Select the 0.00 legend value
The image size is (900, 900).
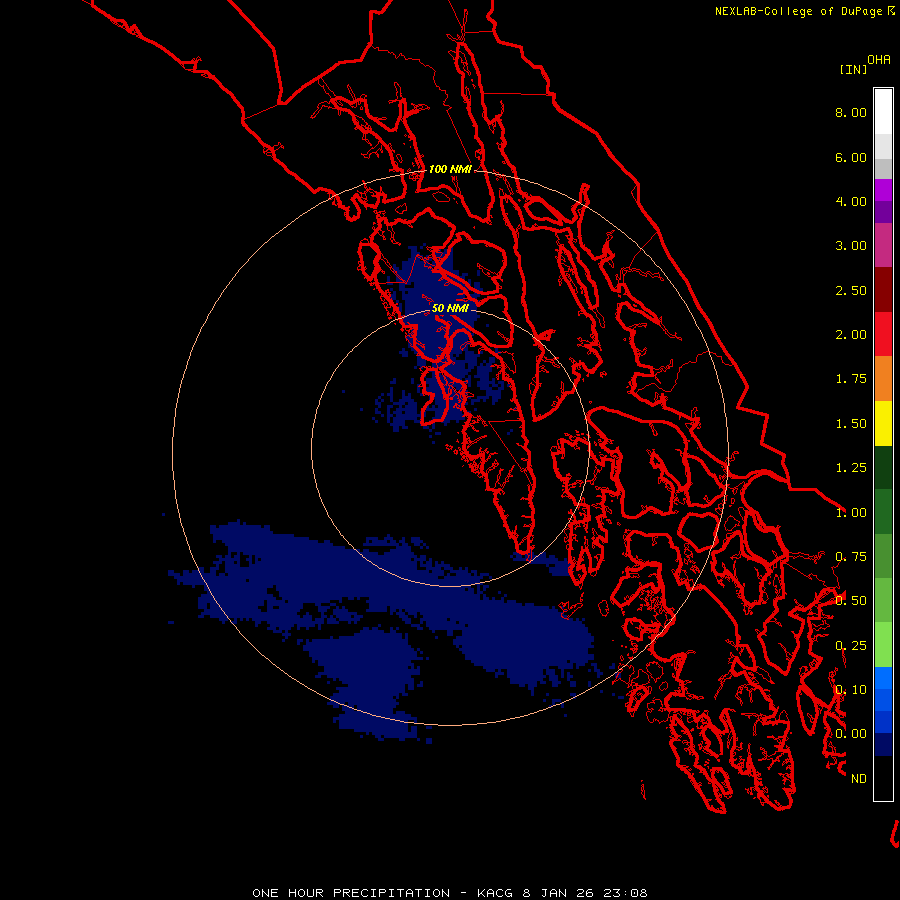851,734
